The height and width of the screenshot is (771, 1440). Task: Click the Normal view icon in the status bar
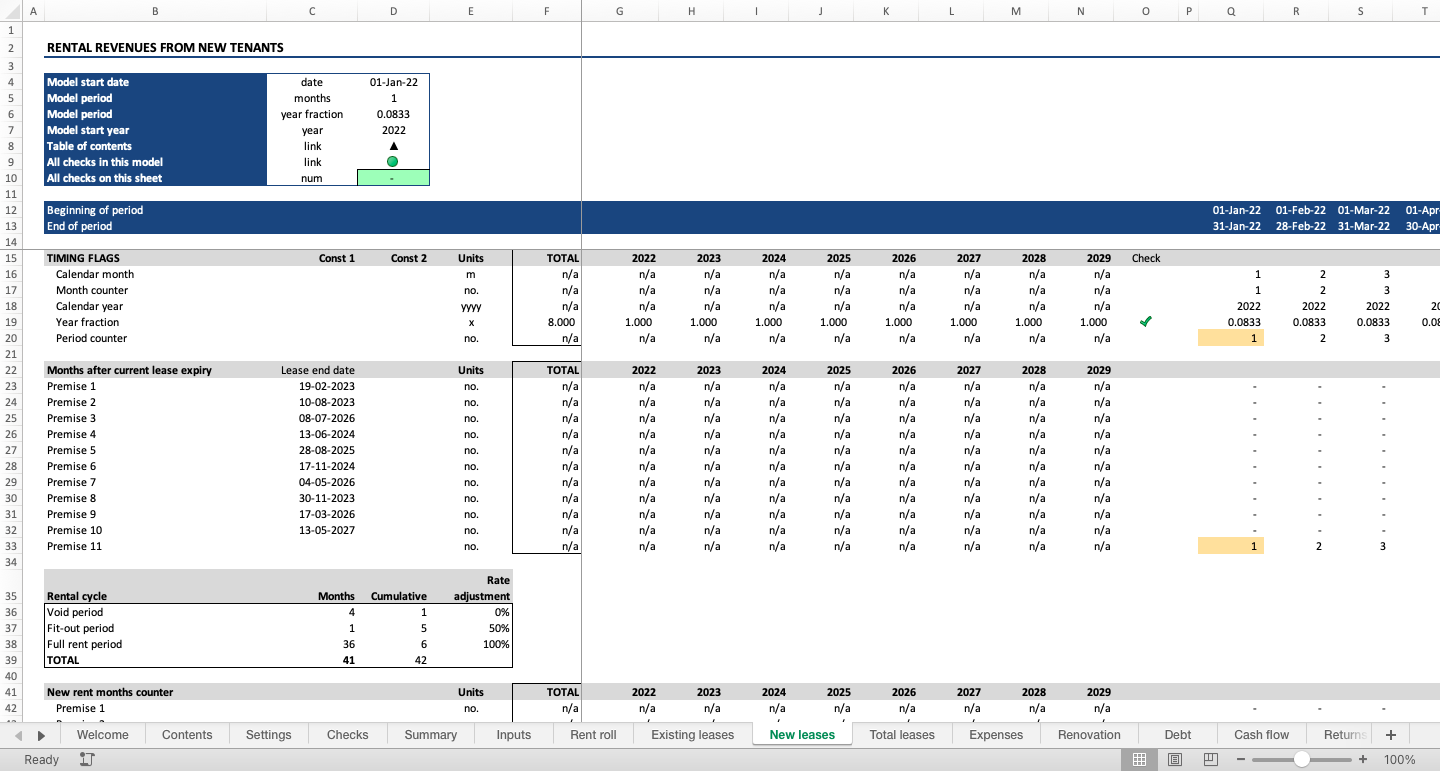coord(1140,760)
